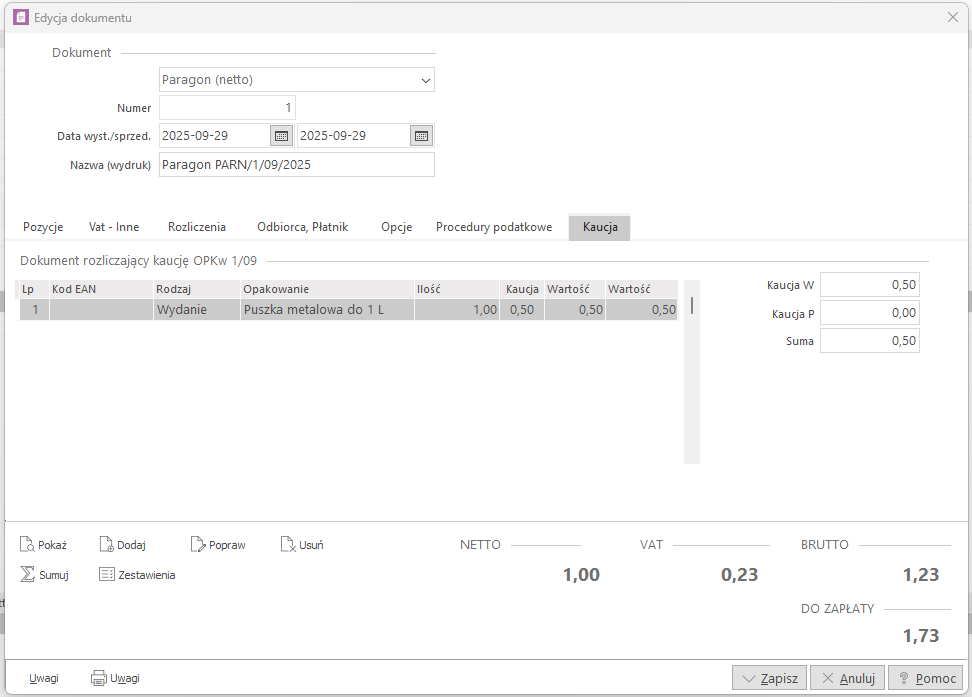Expand the Paragon (netto) document type dropdown

pos(425,80)
